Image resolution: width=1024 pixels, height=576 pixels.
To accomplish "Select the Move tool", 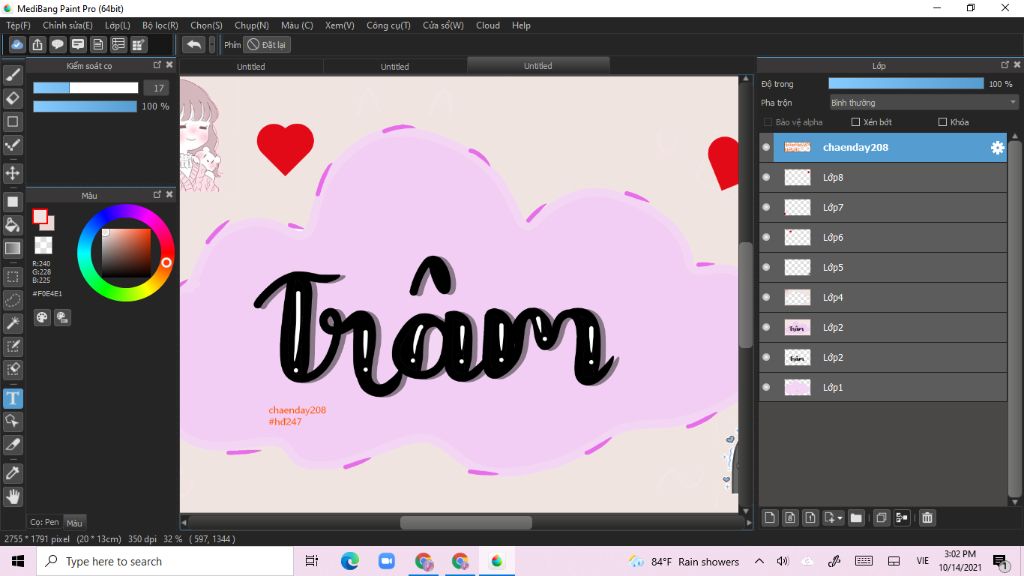I will click(12, 173).
